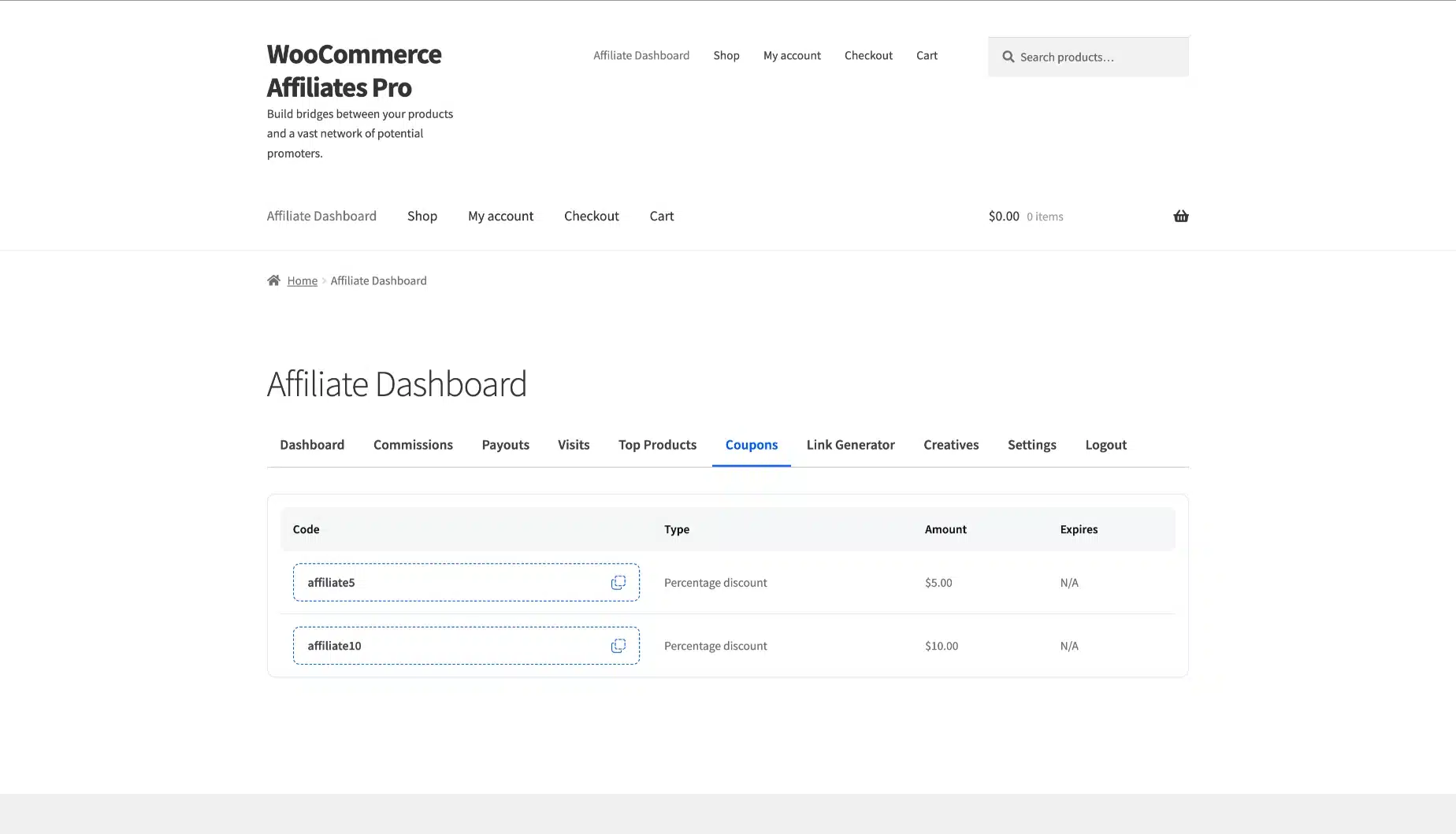View the Top Products tab
This screenshot has width=1456, height=834.
[657, 445]
